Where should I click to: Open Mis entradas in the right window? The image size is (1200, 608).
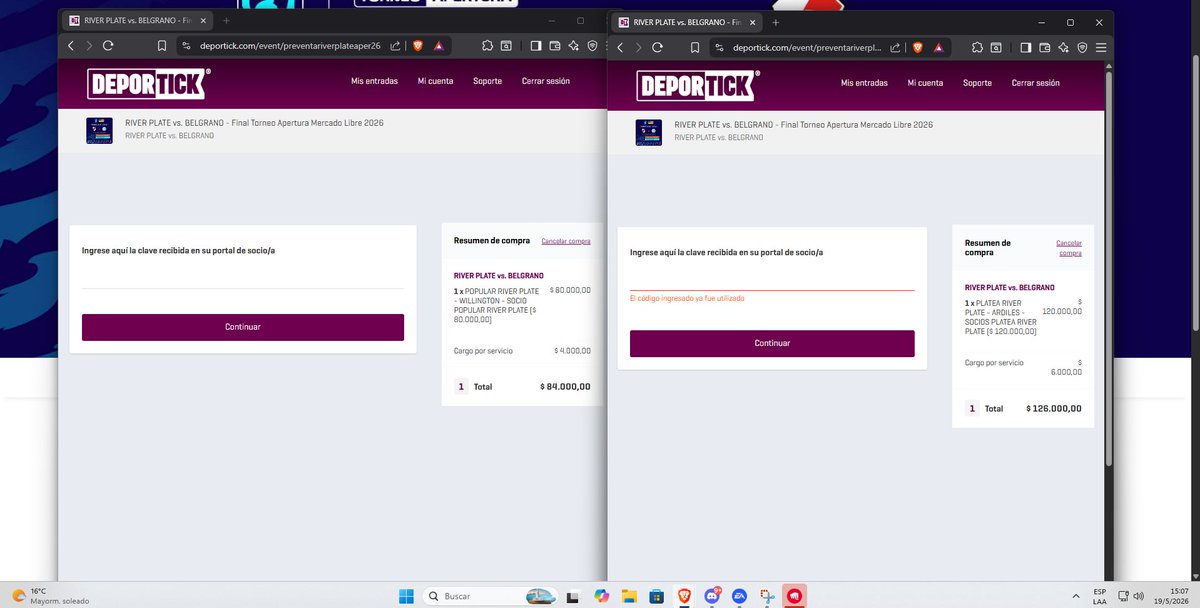click(x=864, y=83)
